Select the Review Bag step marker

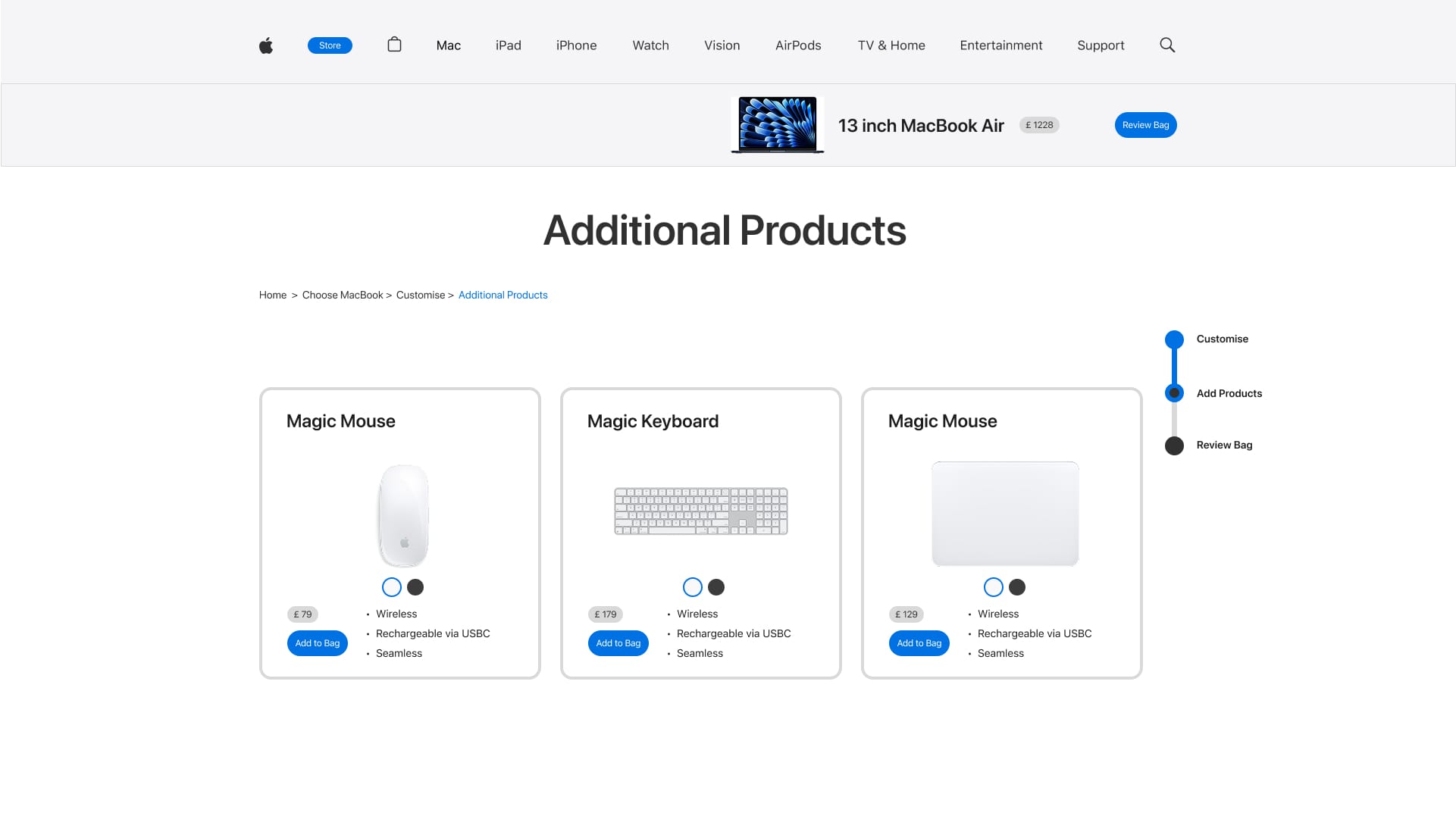1174,445
